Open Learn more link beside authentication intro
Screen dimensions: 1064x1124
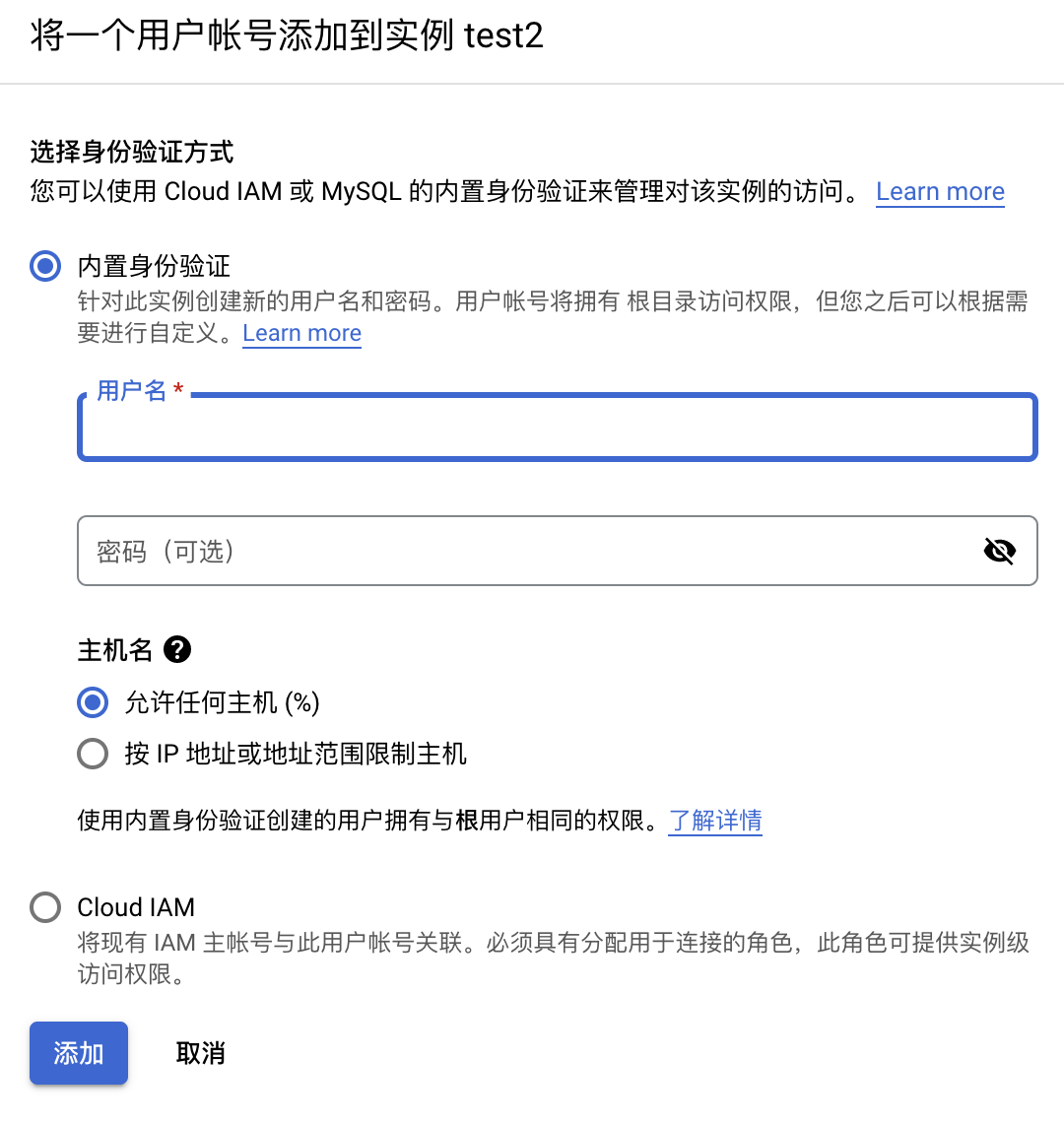[940, 191]
